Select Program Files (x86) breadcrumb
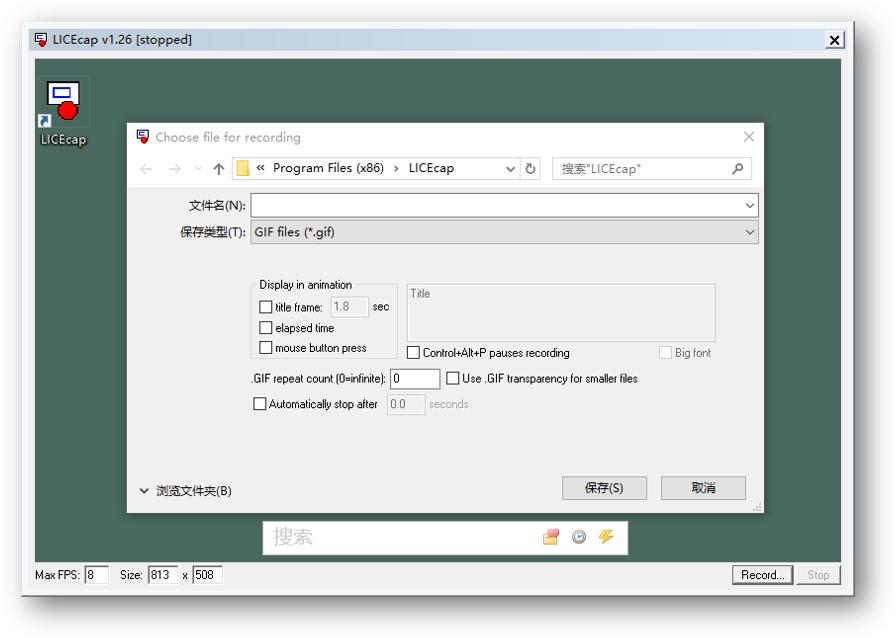Image resolution: width=896 pixels, height=638 pixels. [328, 168]
